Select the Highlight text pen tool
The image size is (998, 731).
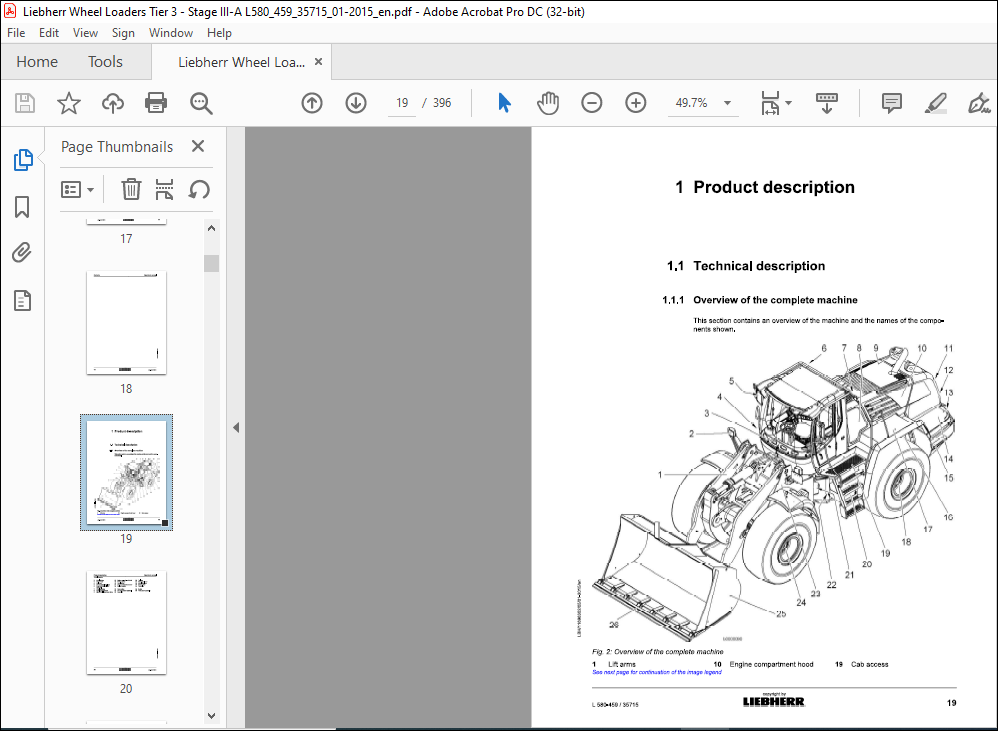click(x=936, y=103)
